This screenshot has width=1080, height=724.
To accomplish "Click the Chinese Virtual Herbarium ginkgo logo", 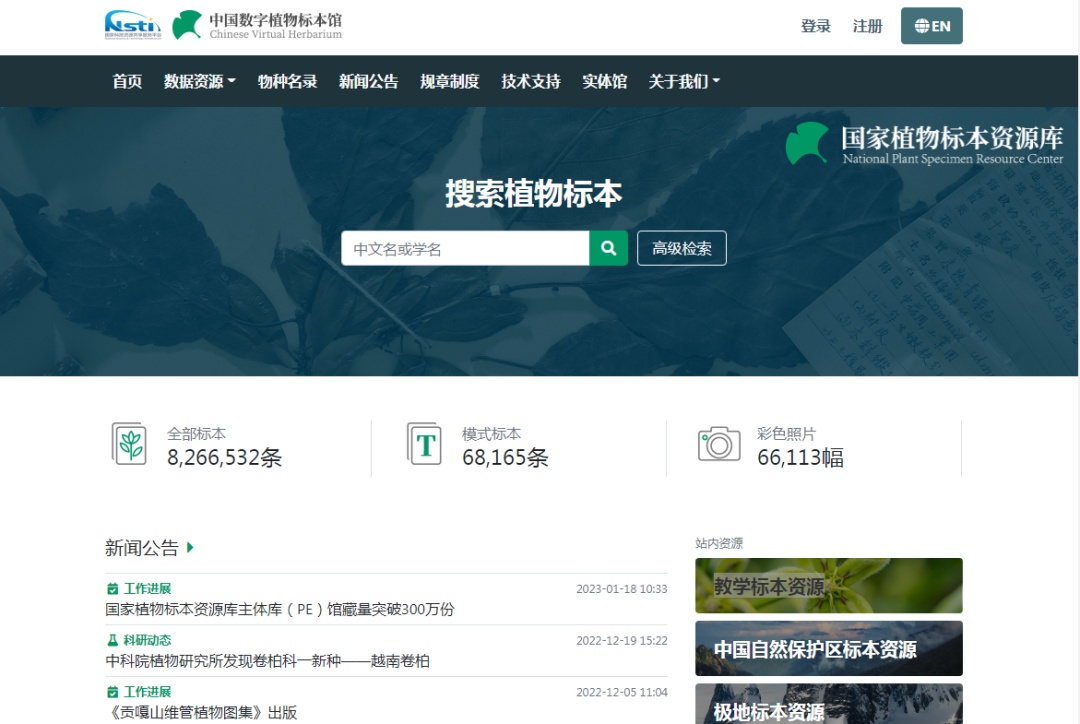I will point(187,25).
